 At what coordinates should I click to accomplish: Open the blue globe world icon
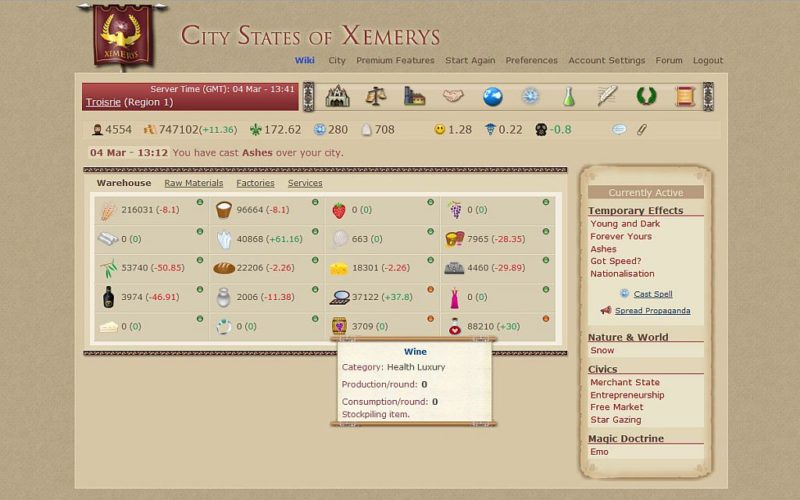pyautogui.click(x=492, y=97)
